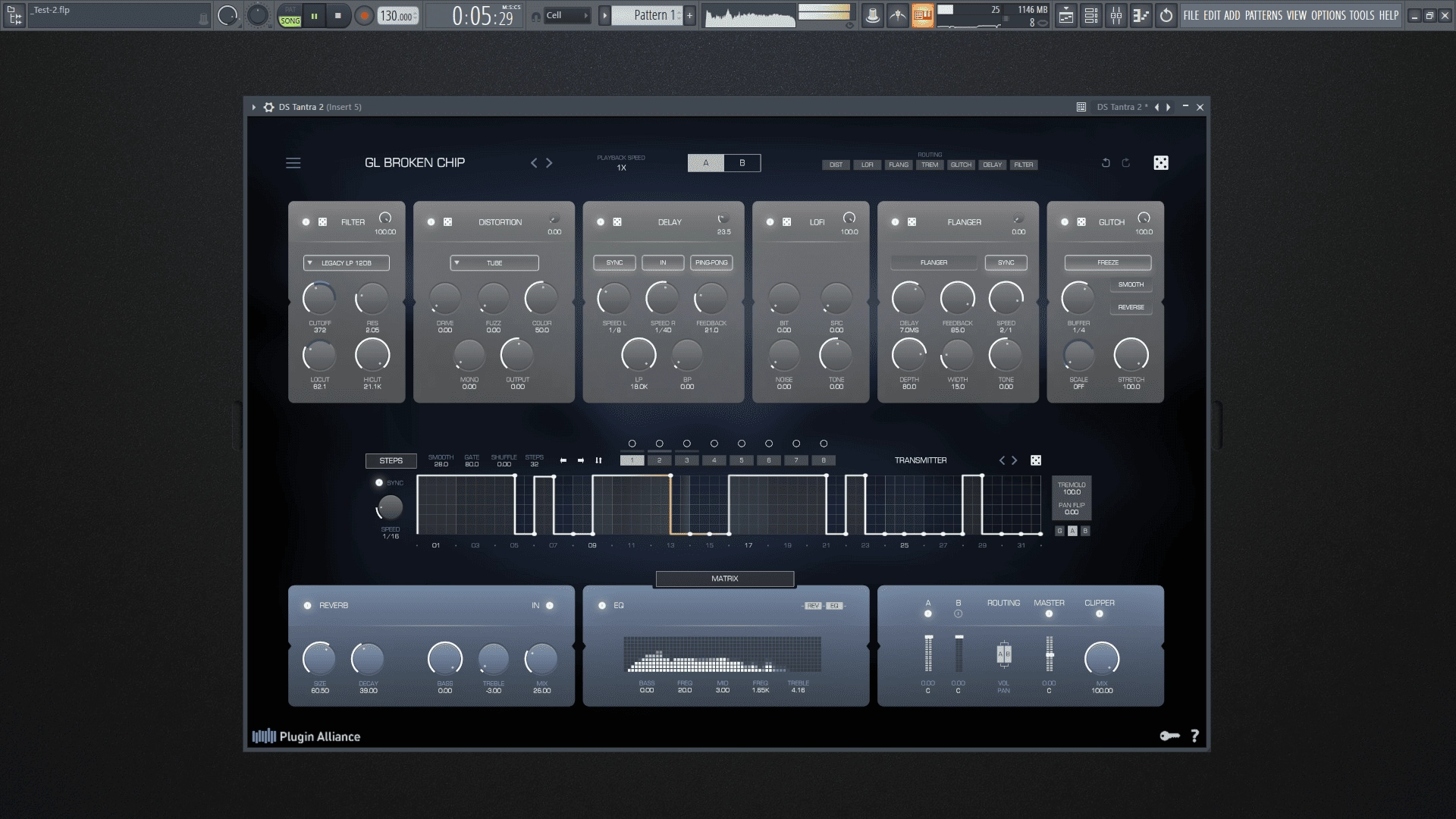Expand the DS Tantra 2 plugin menu arrow

(x=253, y=107)
